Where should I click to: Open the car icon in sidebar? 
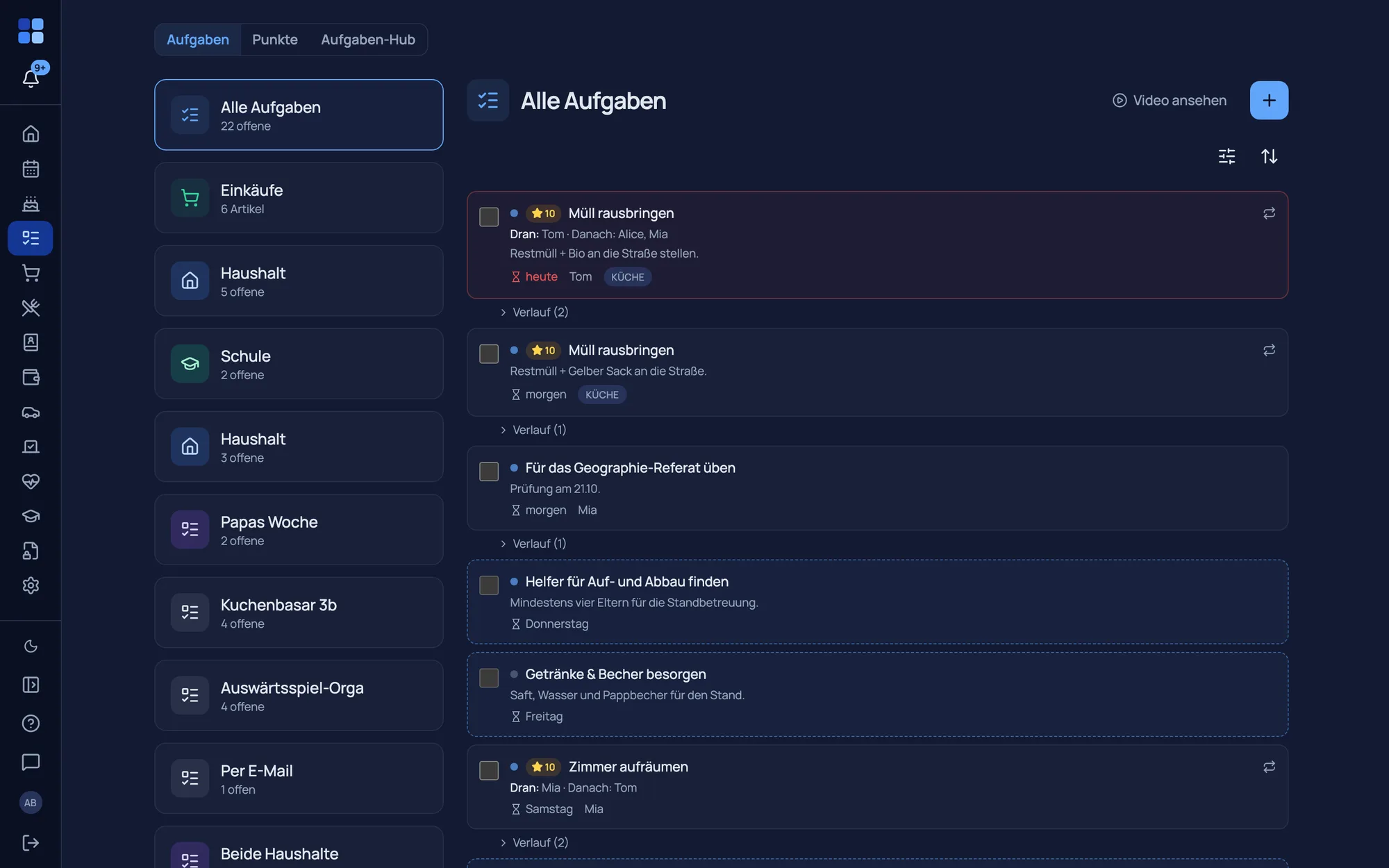point(31,412)
